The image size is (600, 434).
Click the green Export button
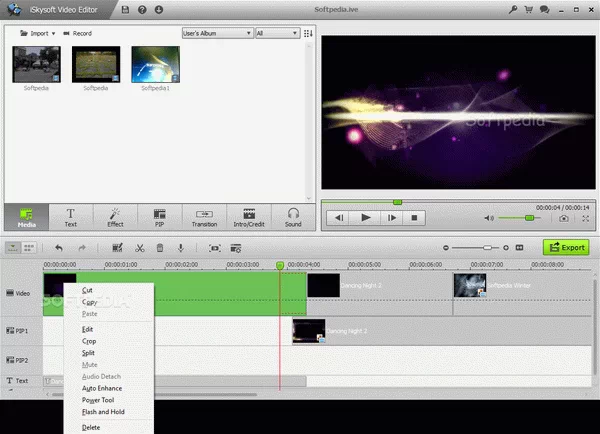(x=566, y=247)
